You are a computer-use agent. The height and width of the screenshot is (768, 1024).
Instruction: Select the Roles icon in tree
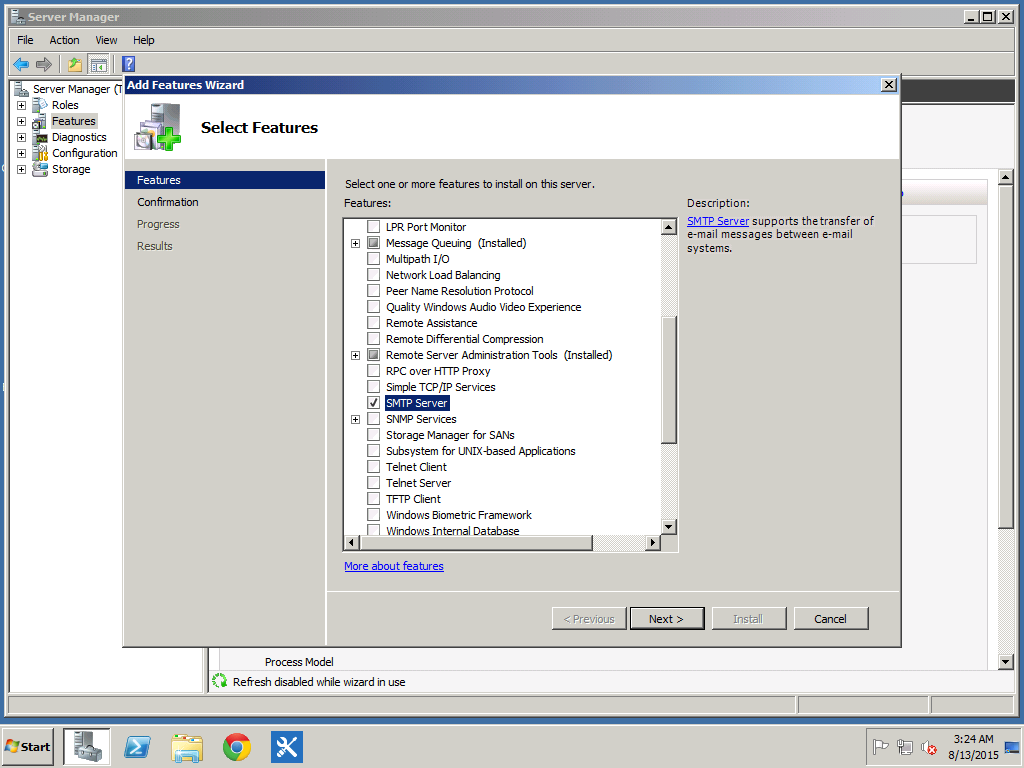(x=40, y=104)
